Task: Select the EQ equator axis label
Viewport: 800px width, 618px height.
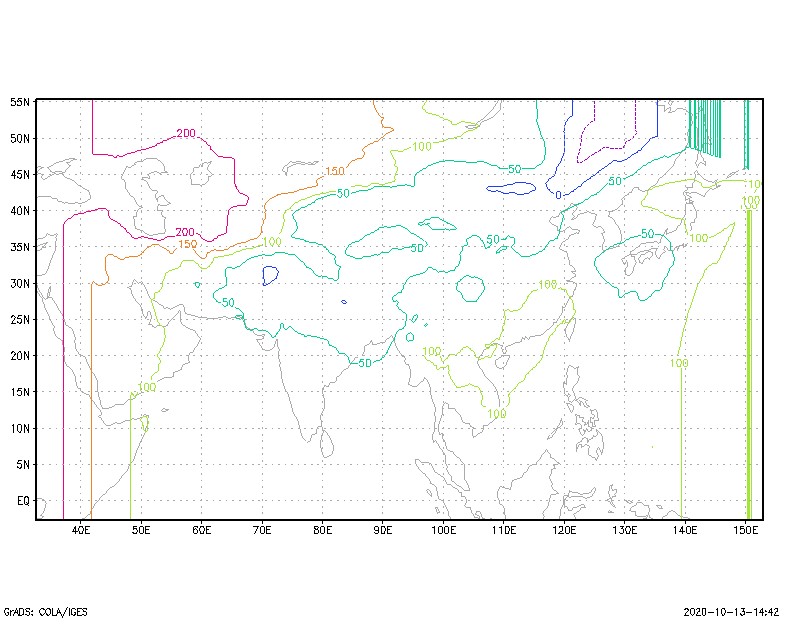Action: coord(23,501)
